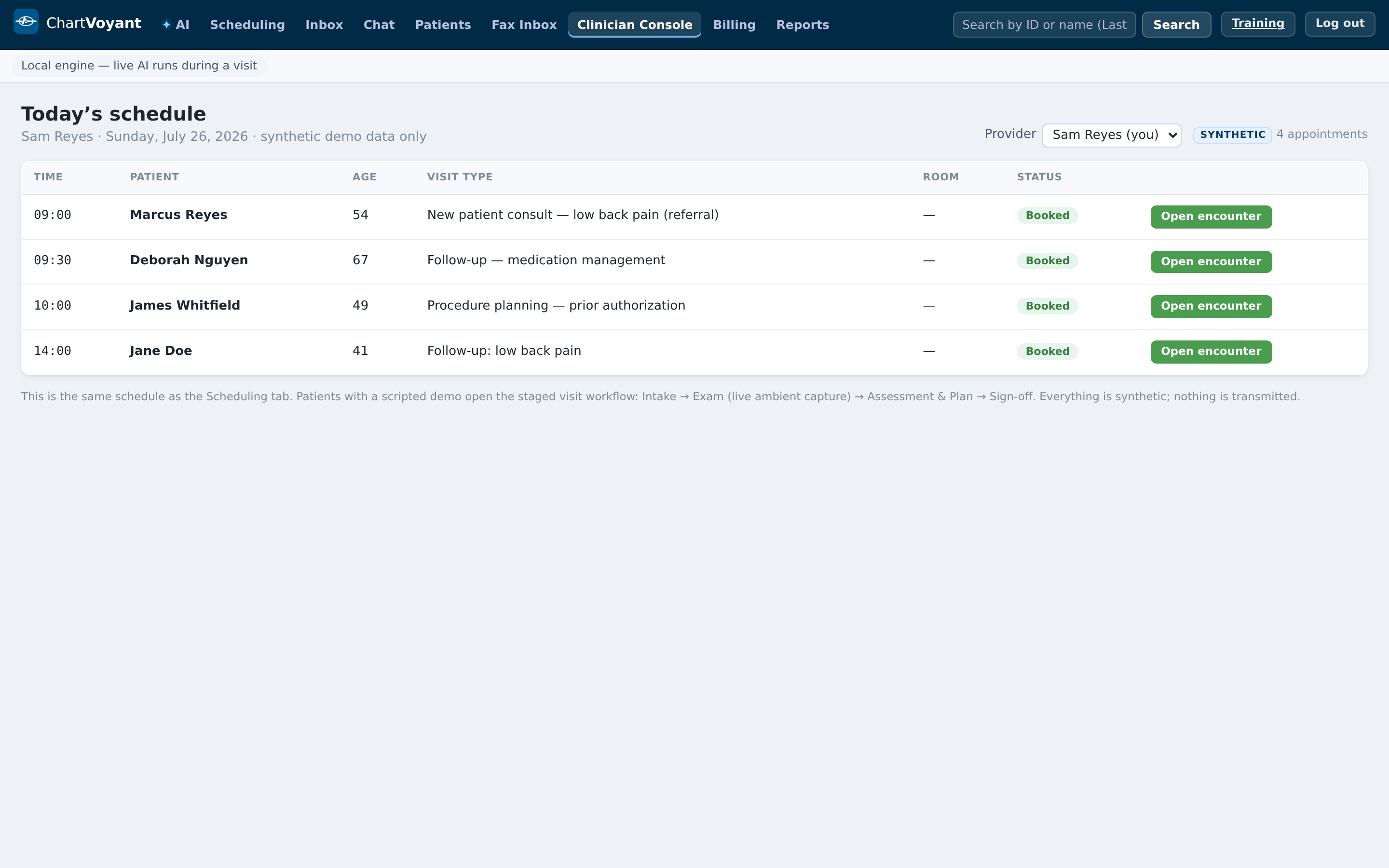Click the ROOM column header
Screen dimensions: 1389x868
coord(941,177)
